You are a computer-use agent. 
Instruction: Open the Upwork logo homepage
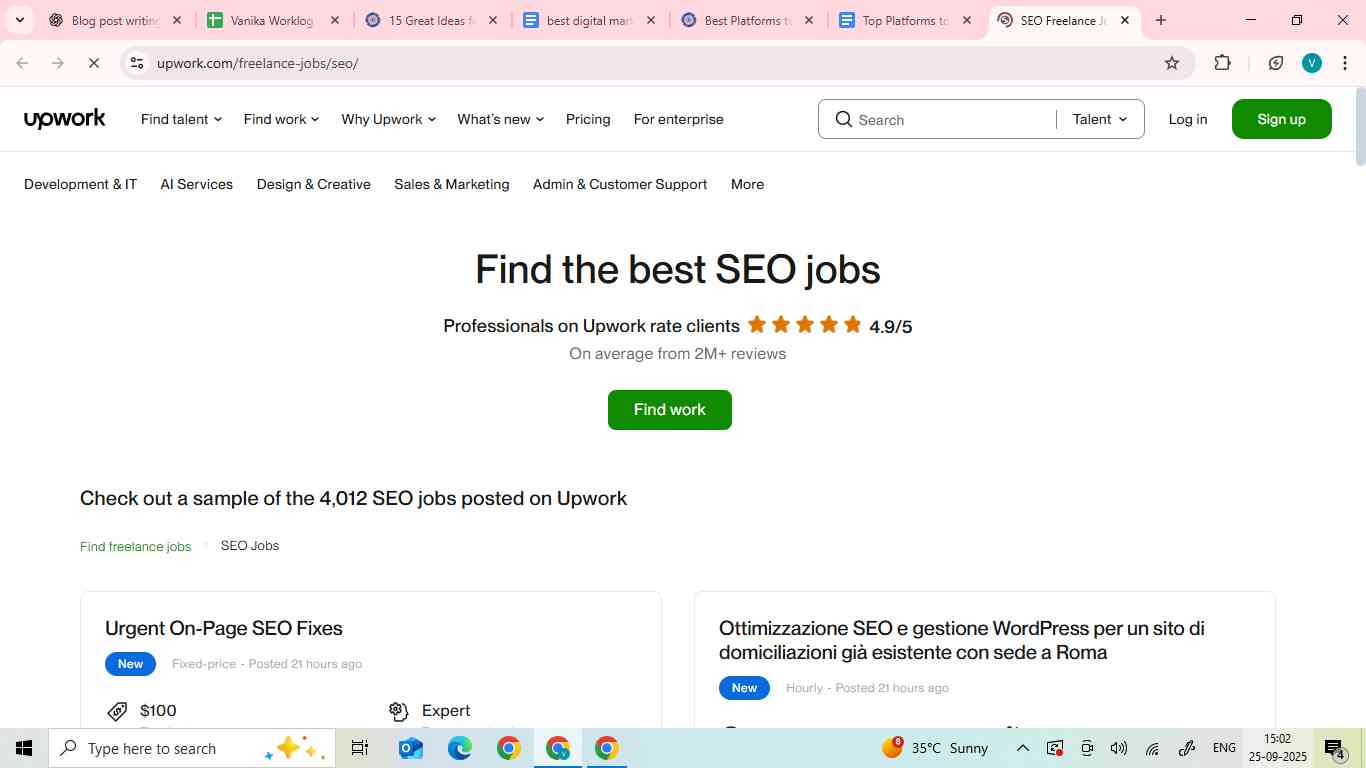pyautogui.click(x=64, y=118)
